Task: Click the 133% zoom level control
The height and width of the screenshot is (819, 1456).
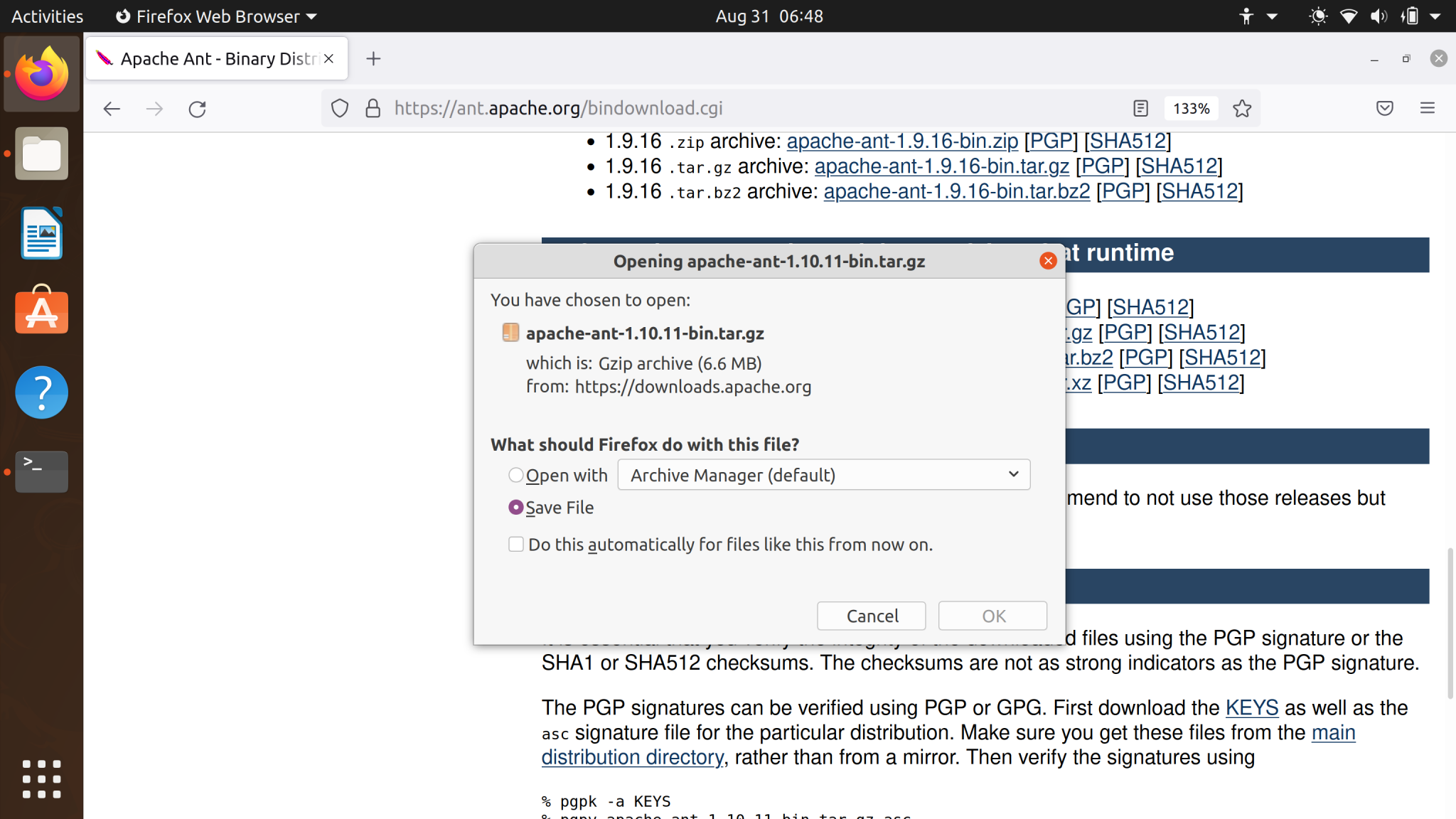Action: 1190,108
